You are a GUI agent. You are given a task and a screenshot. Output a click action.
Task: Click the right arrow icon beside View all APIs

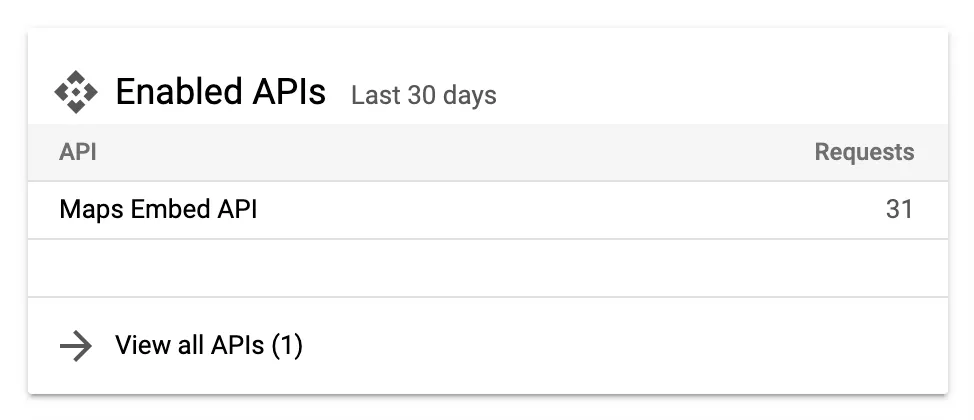(76, 346)
